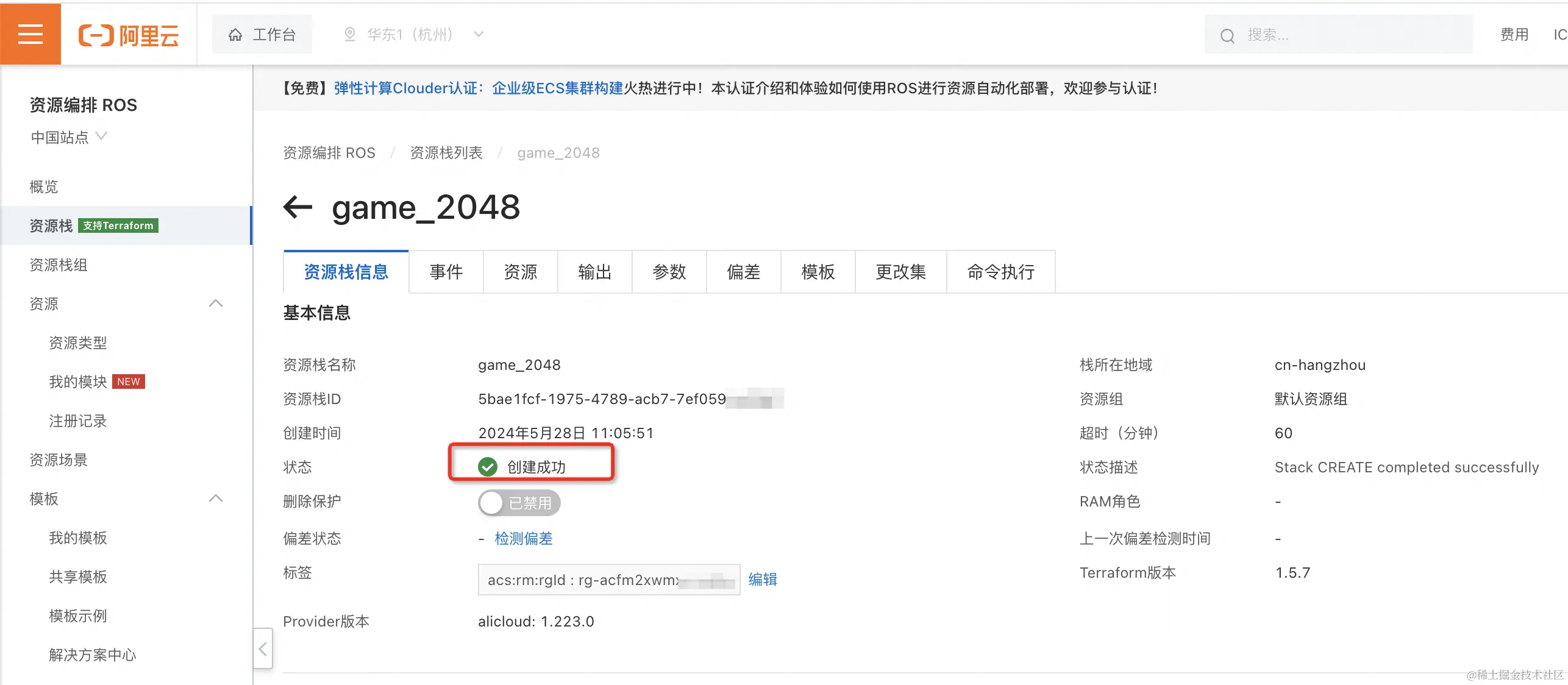This screenshot has width=1568, height=685.
Task: Click the home icon in 工作台 button
Action: (235, 35)
